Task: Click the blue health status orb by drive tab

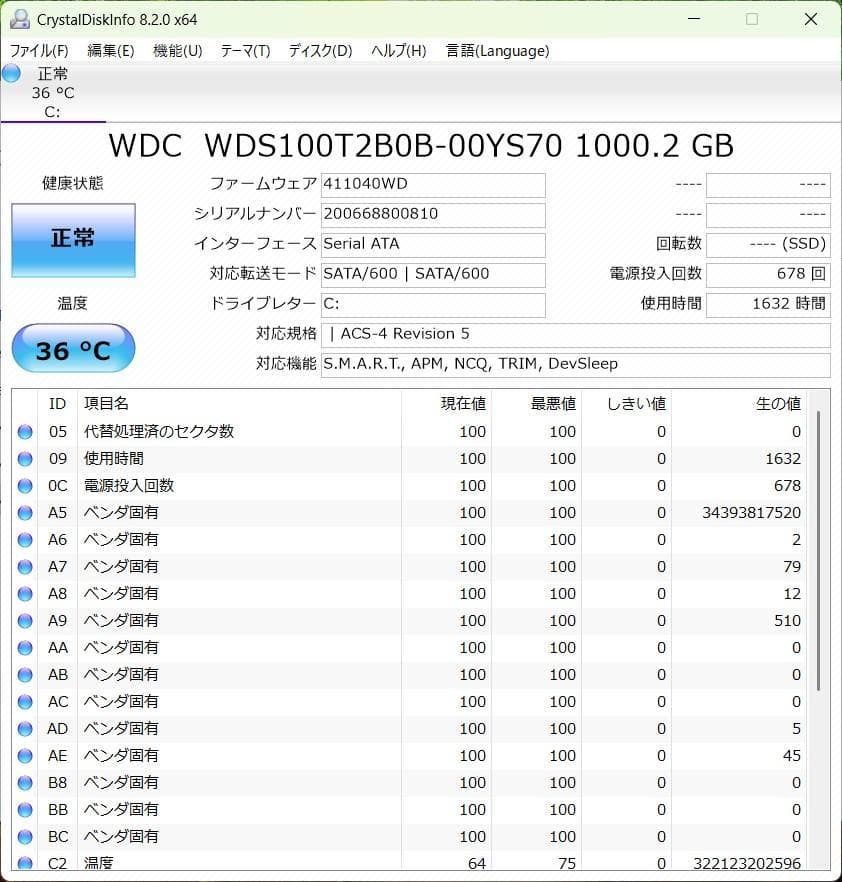Action: pos(11,74)
